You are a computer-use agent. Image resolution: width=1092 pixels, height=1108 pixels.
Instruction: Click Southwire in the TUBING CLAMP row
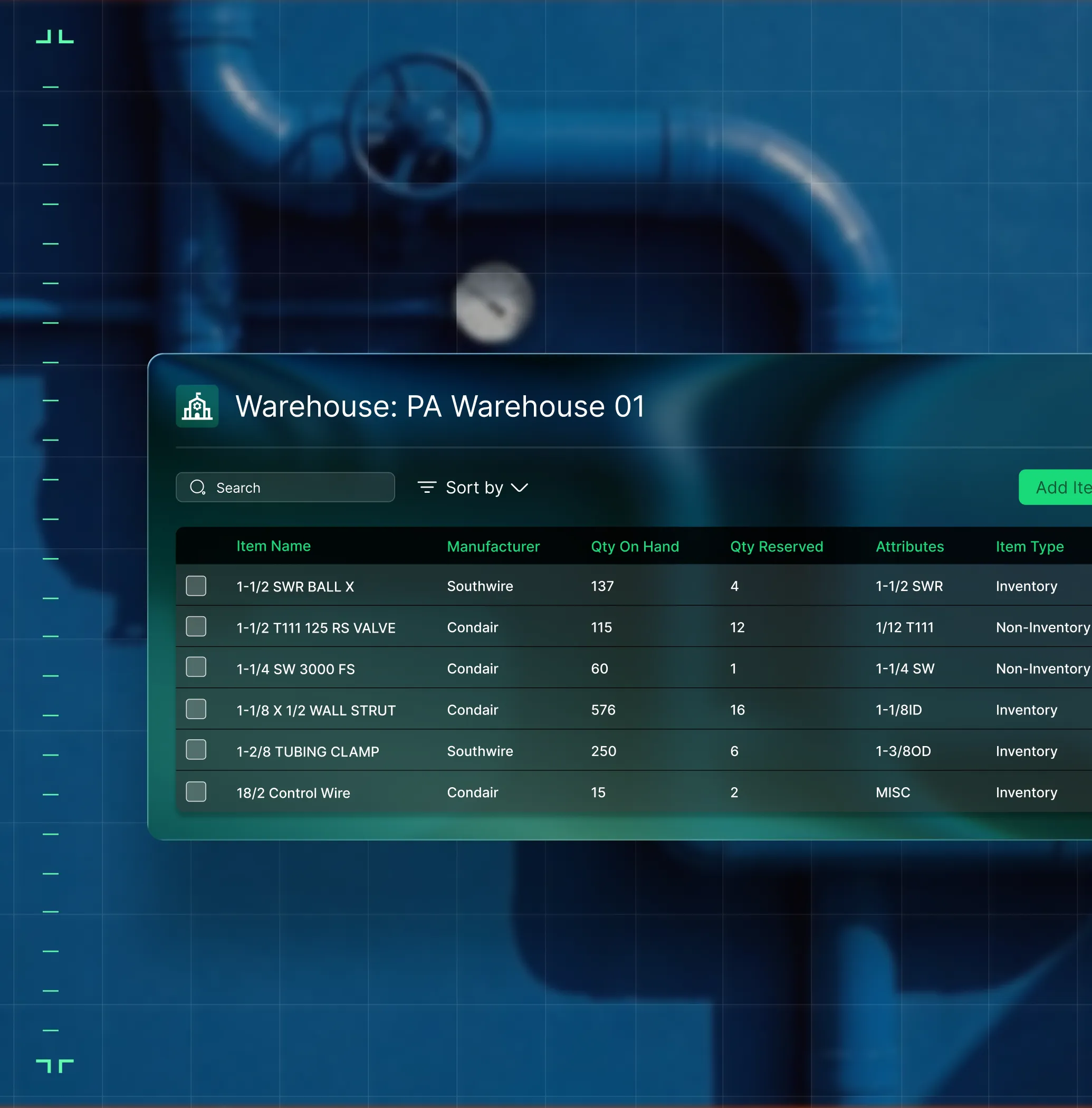tap(480, 751)
